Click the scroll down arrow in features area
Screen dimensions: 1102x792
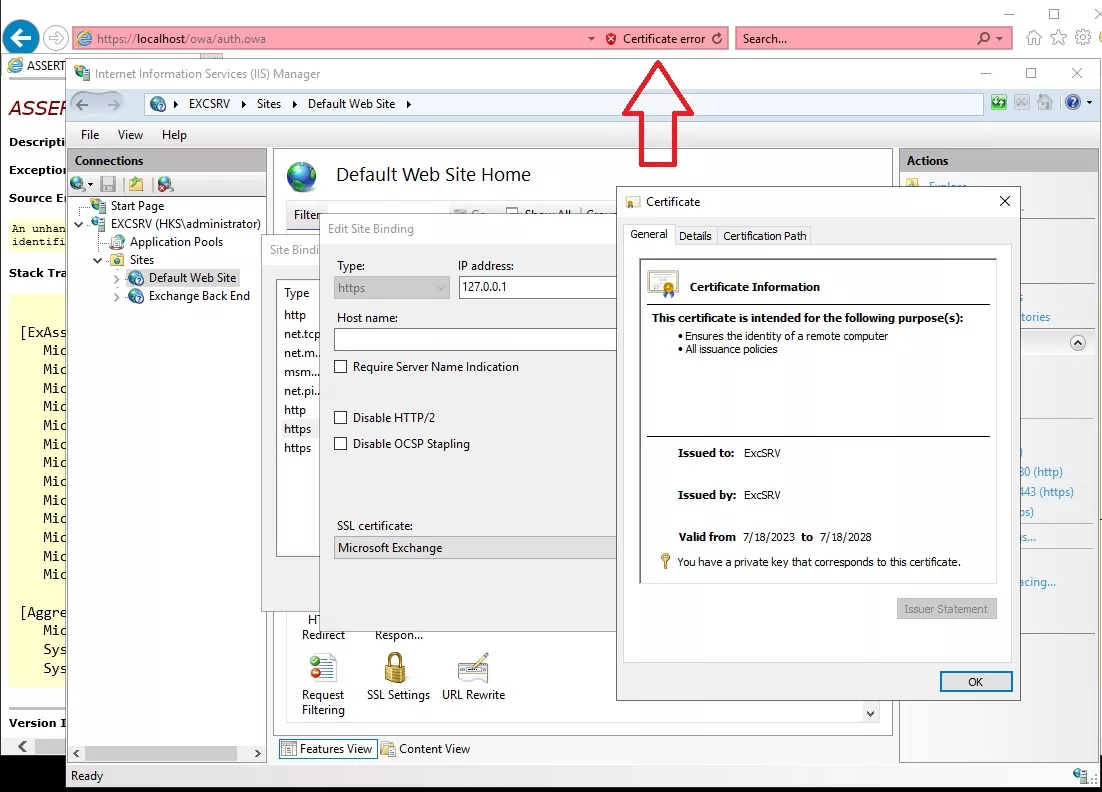[870, 714]
